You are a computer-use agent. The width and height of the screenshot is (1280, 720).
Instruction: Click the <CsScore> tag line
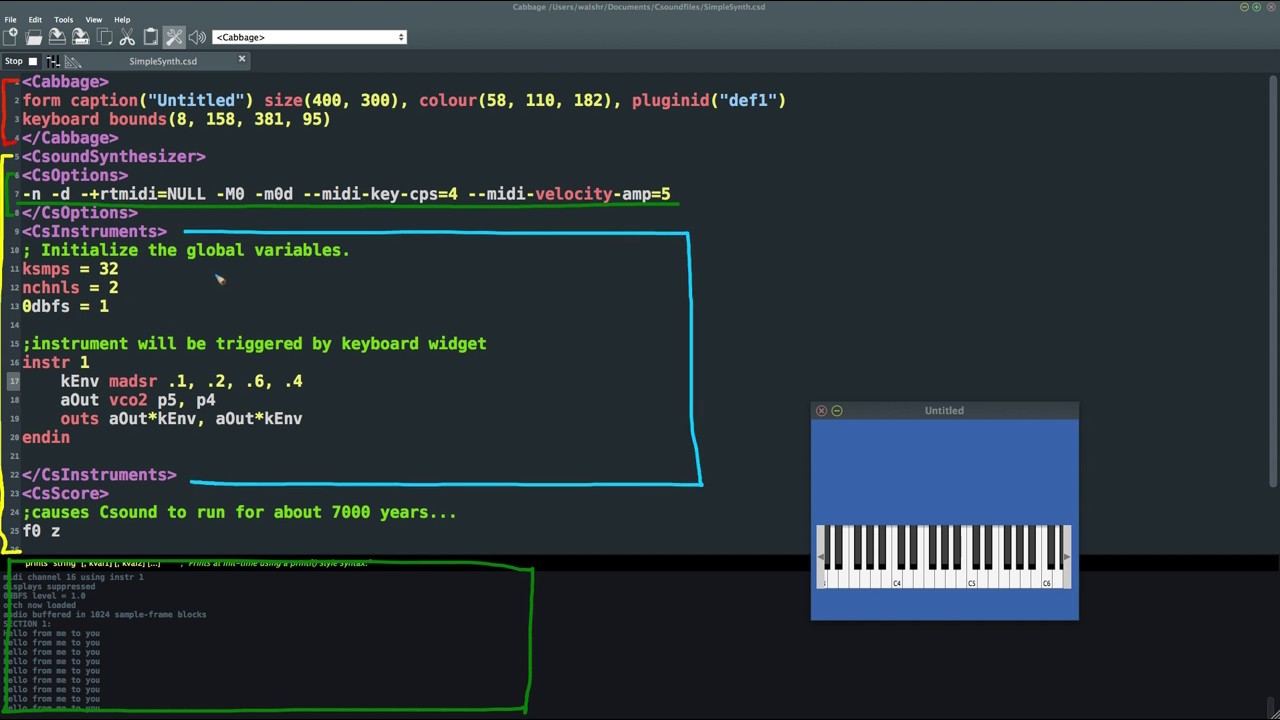point(66,493)
